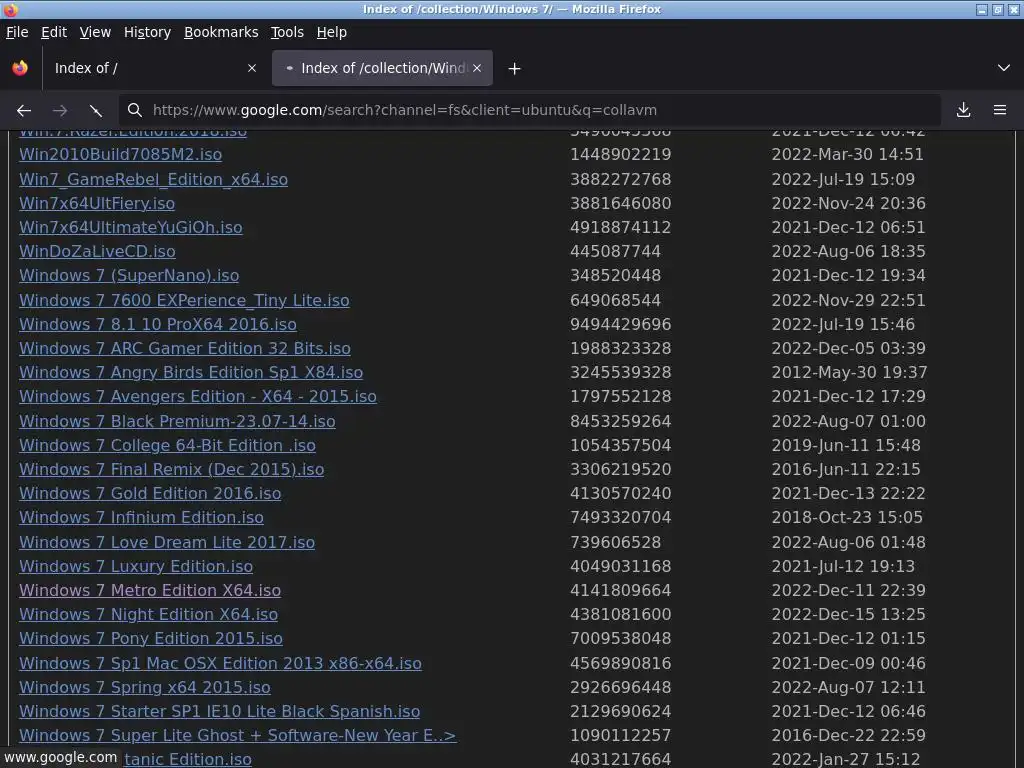Open a new tab with plus
The image size is (1024, 768).
pos(515,69)
